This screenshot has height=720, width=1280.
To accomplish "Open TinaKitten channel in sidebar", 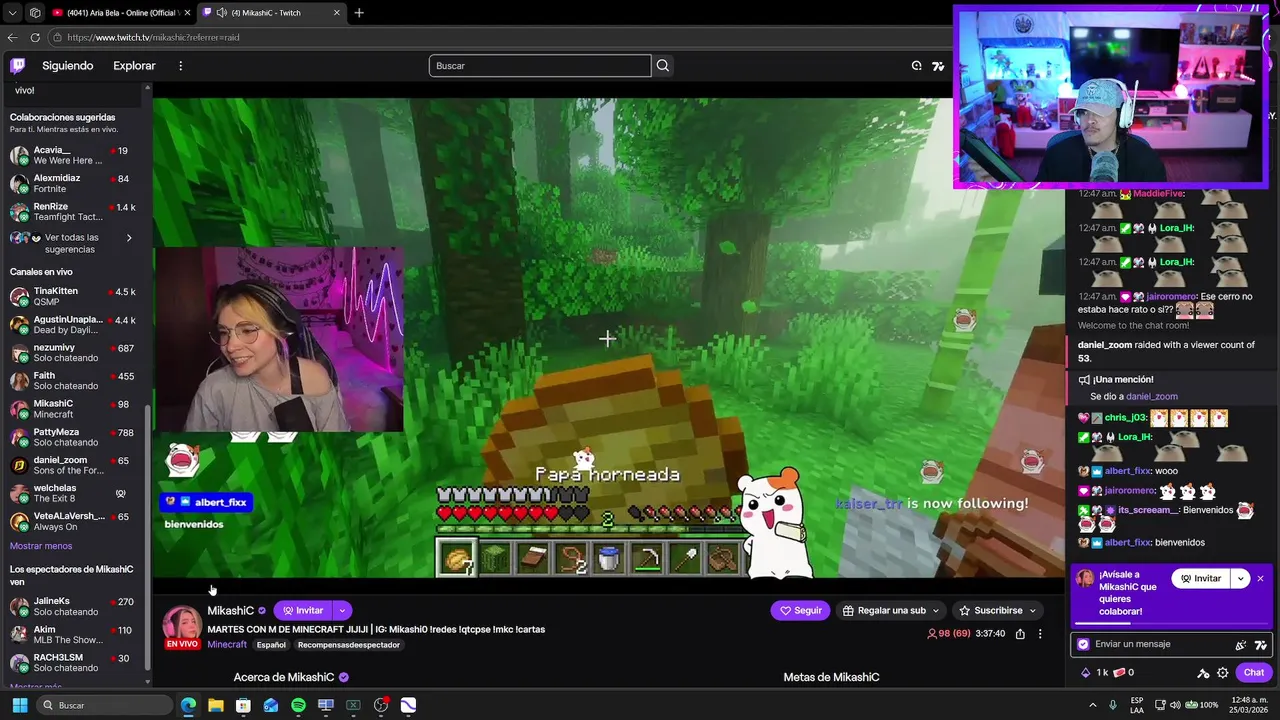I will pyautogui.click(x=73, y=297).
